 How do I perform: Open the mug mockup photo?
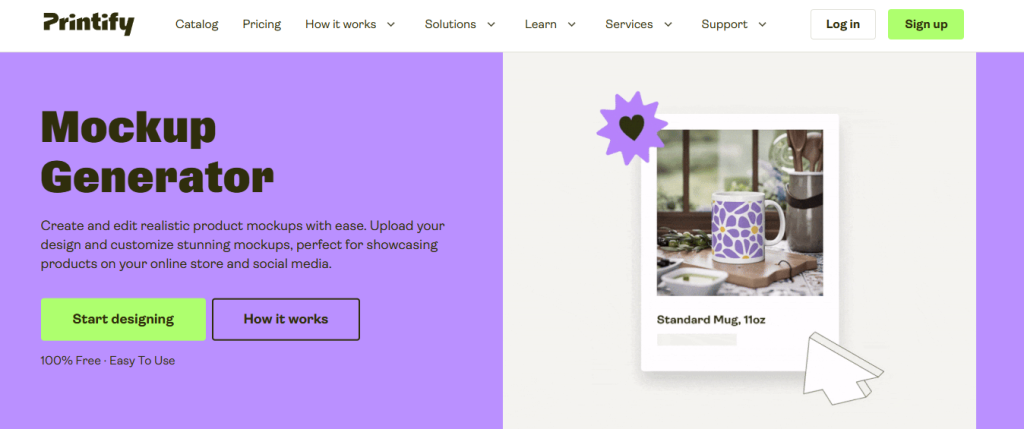click(739, 213)
